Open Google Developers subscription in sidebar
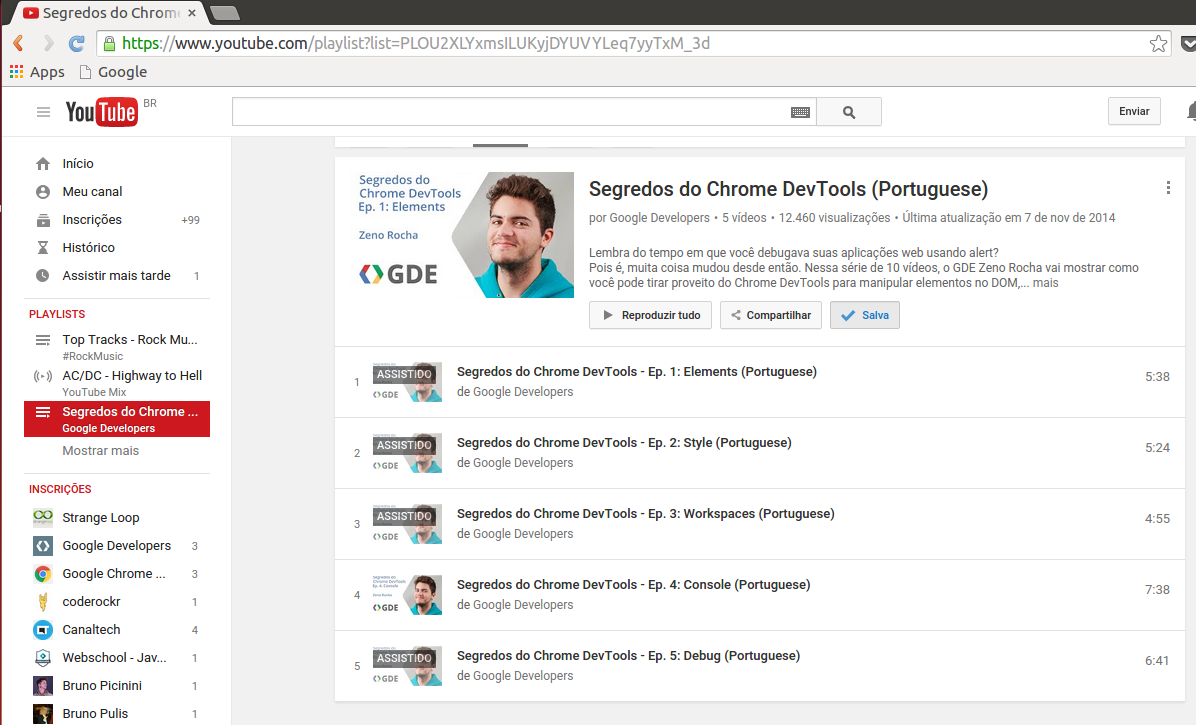 click(x=117, y=546)
